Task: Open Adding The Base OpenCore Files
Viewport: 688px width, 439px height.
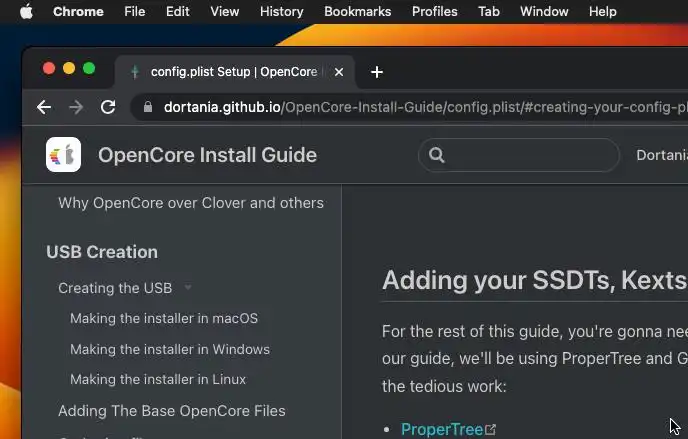Action: point(172,411)
